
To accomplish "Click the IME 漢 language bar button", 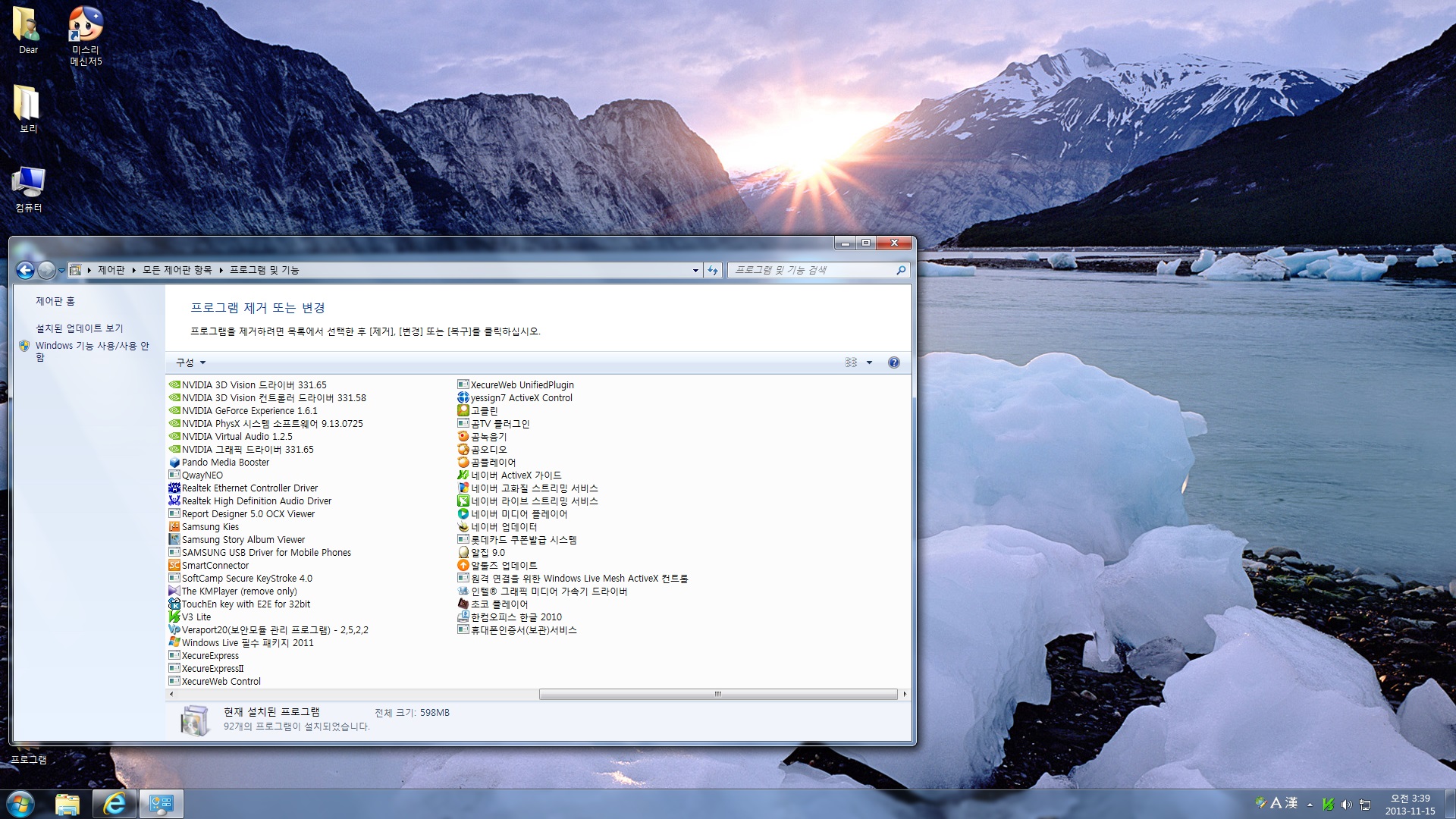I will click(x=1291, y=803).
